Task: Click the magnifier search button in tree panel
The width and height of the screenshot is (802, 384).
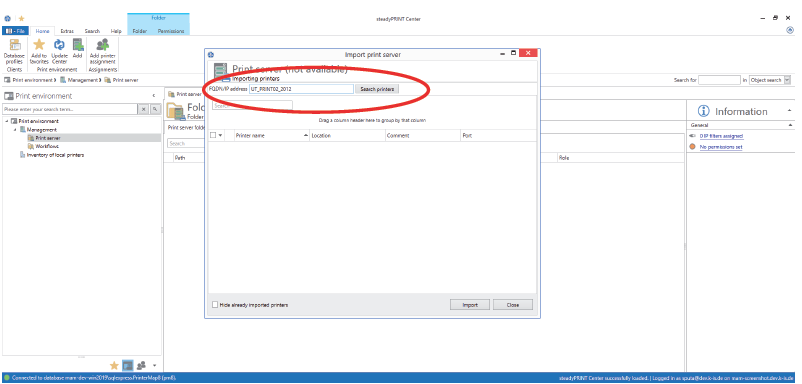Action: point(155,109)
